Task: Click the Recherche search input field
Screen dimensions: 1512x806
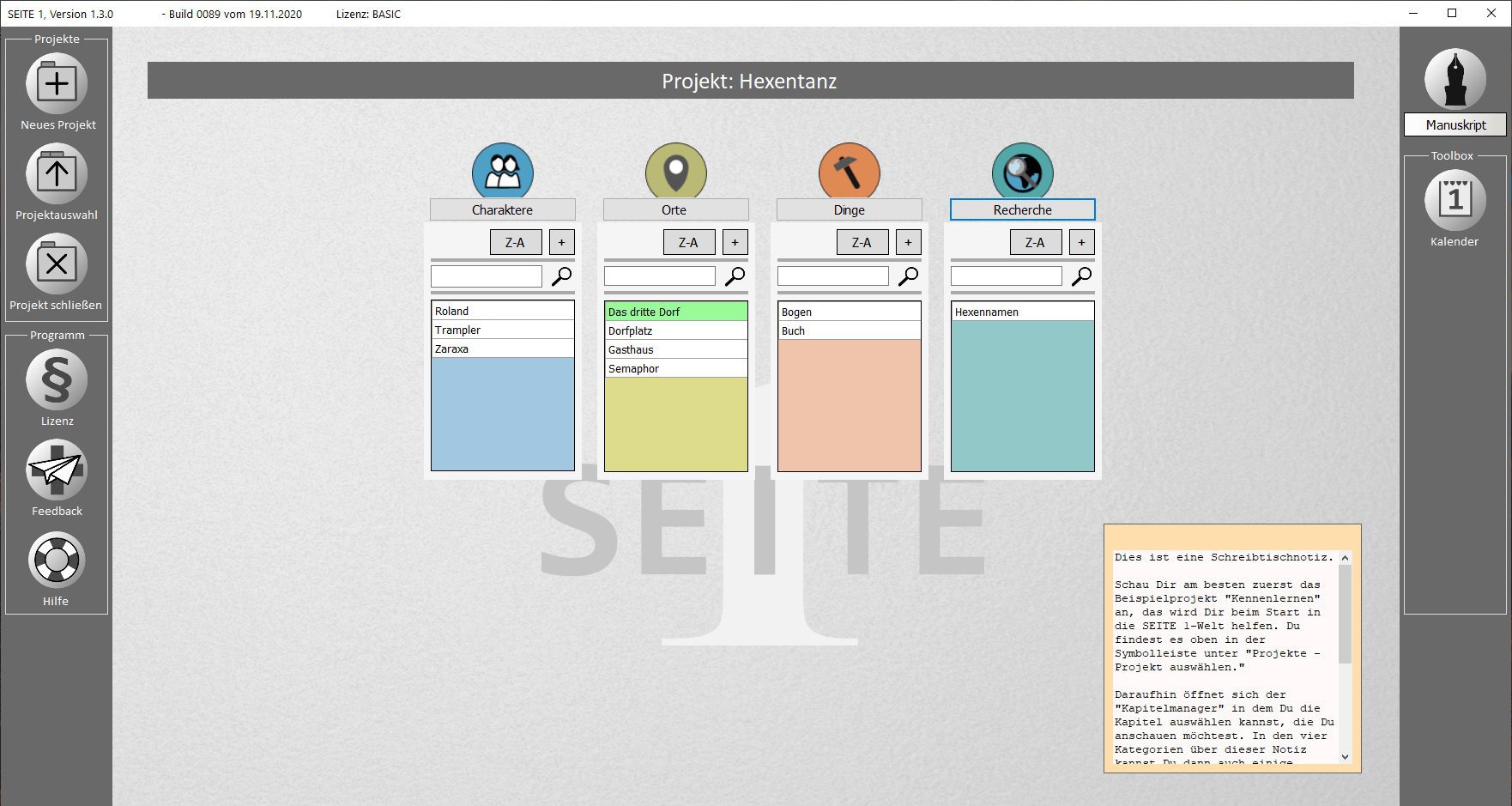Action: 1006,276
